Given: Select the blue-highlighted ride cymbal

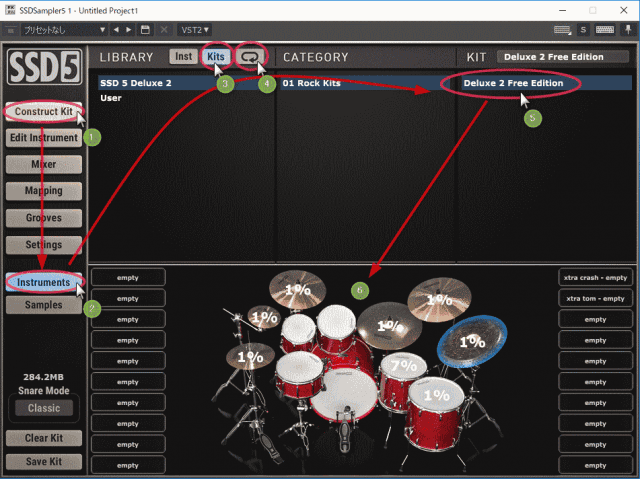Looking at the screenshot, I should click(x=472, y=342).
